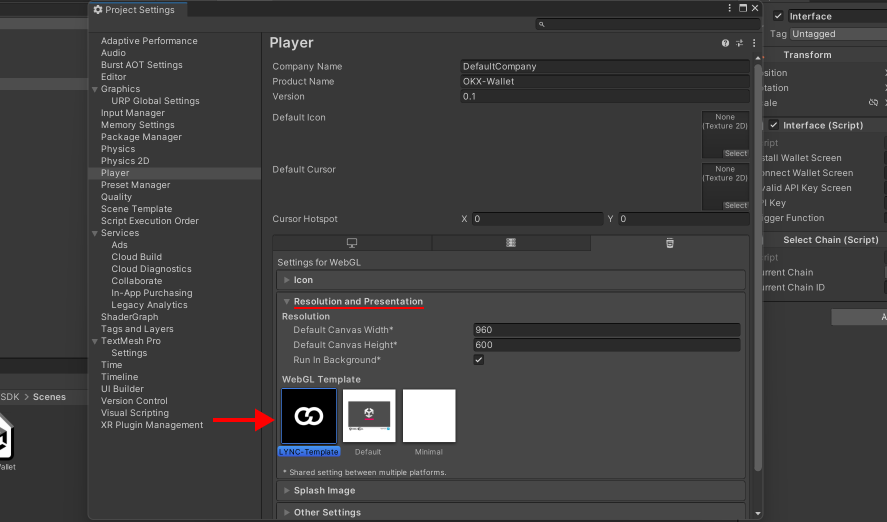887x522 pixels.
Task: Click Select button for Default Cursor
Action: 735,205
